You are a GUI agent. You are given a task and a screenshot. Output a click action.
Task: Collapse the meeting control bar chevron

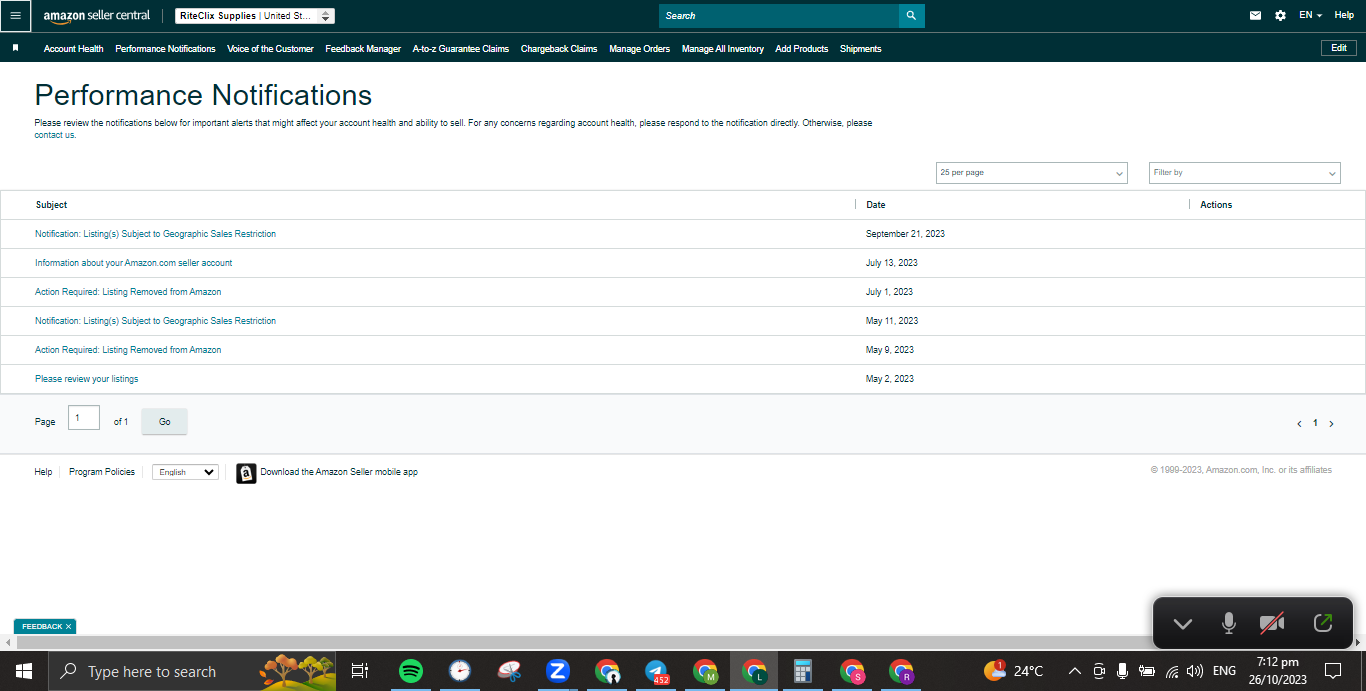click(x=1183, y=624)
